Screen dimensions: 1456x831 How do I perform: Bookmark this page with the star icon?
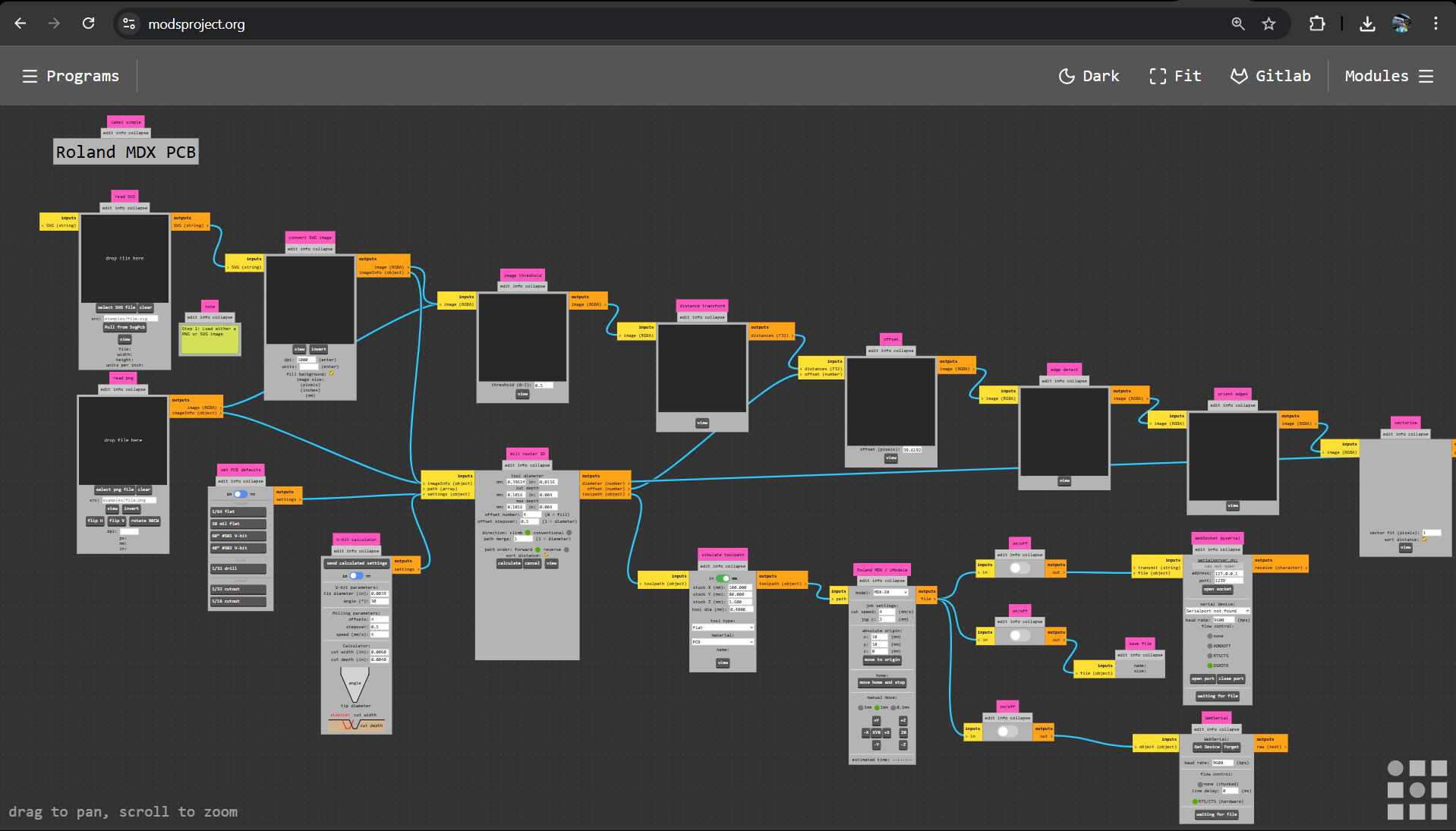[1268, 24]
